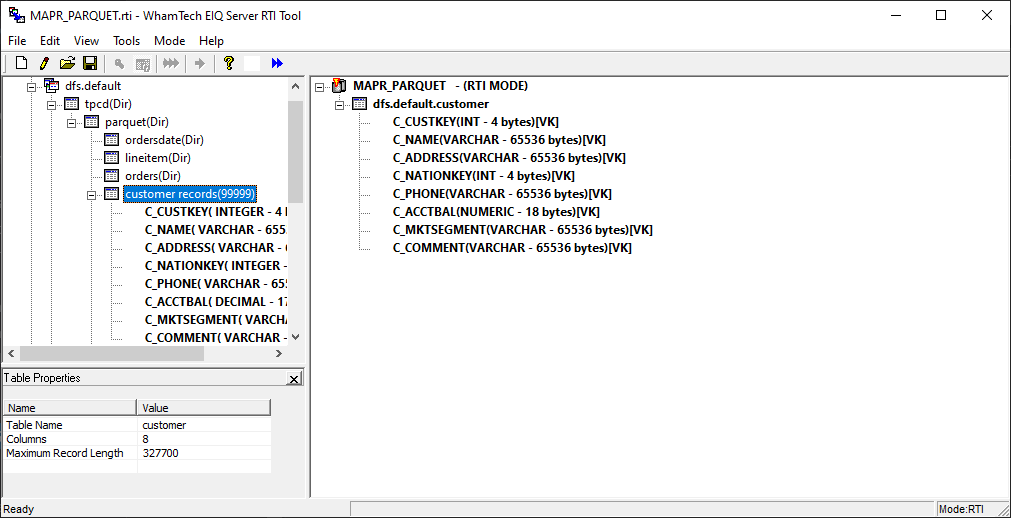
Task: Select C_ADDRESS(VARCHAR - 65536 bytes)[VK]
Action: click(x=509, y=158)
